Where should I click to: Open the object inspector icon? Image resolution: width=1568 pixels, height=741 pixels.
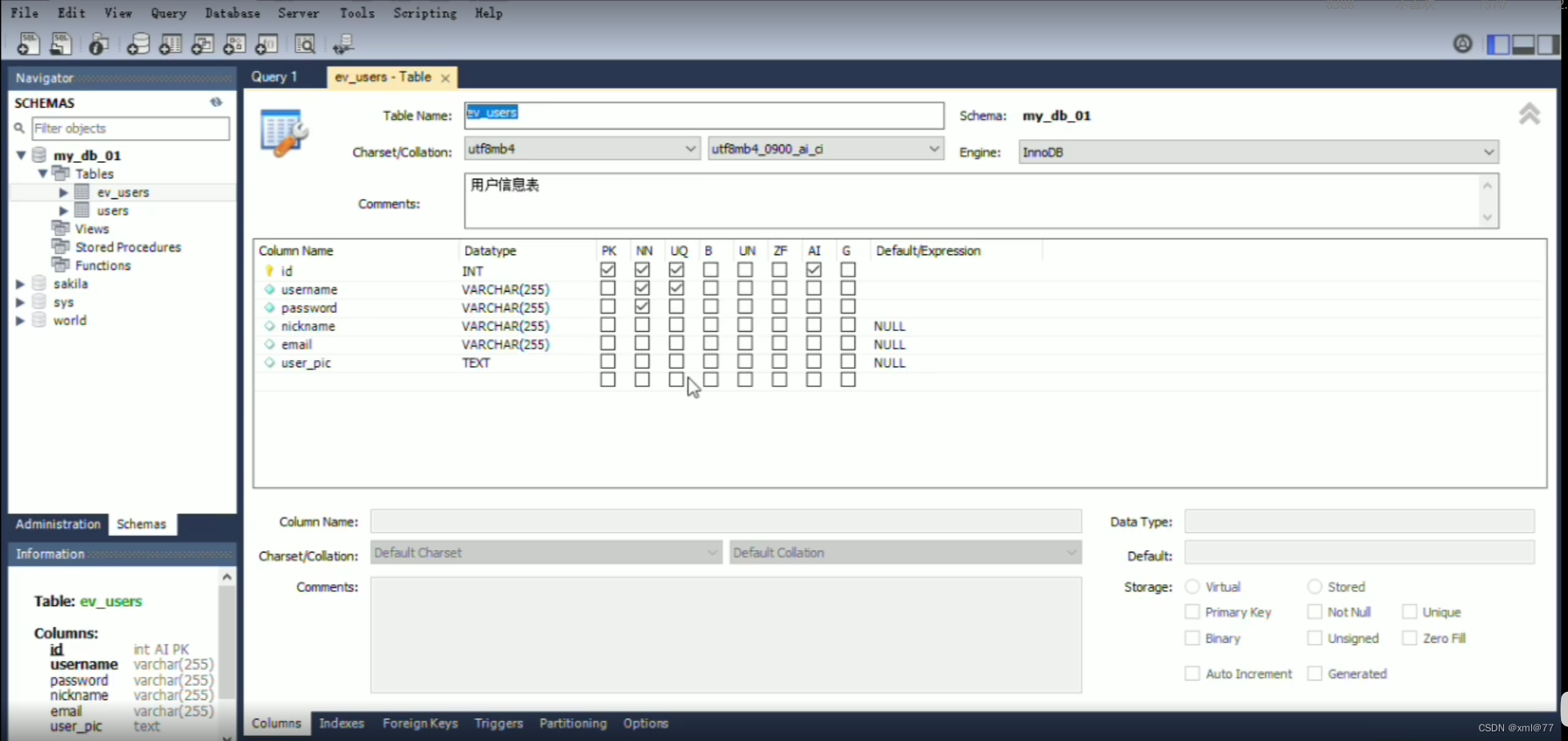pyautogui.click(x=99, y=44)
